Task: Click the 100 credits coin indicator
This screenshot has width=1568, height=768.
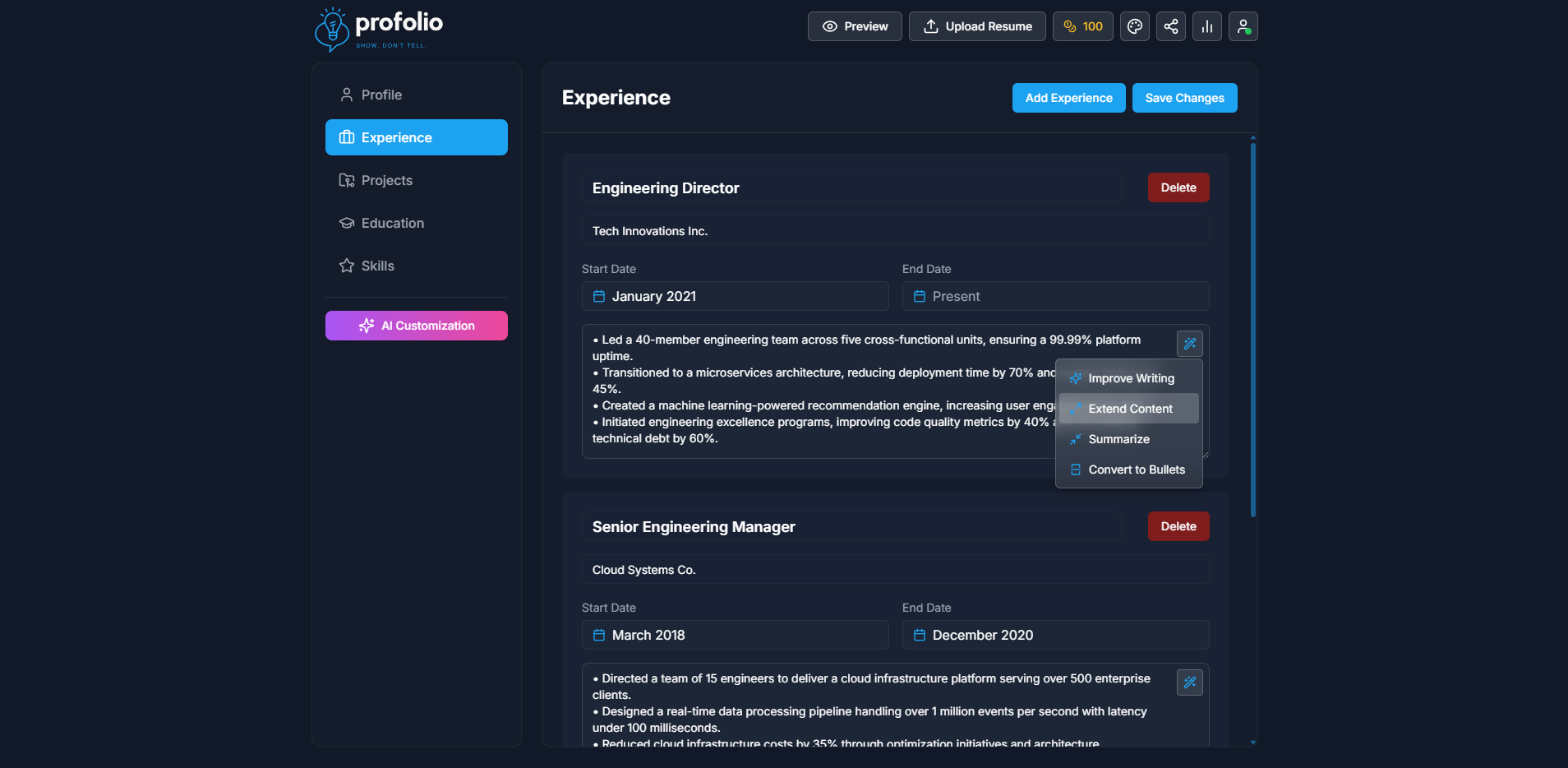Action: [1083, 26]
